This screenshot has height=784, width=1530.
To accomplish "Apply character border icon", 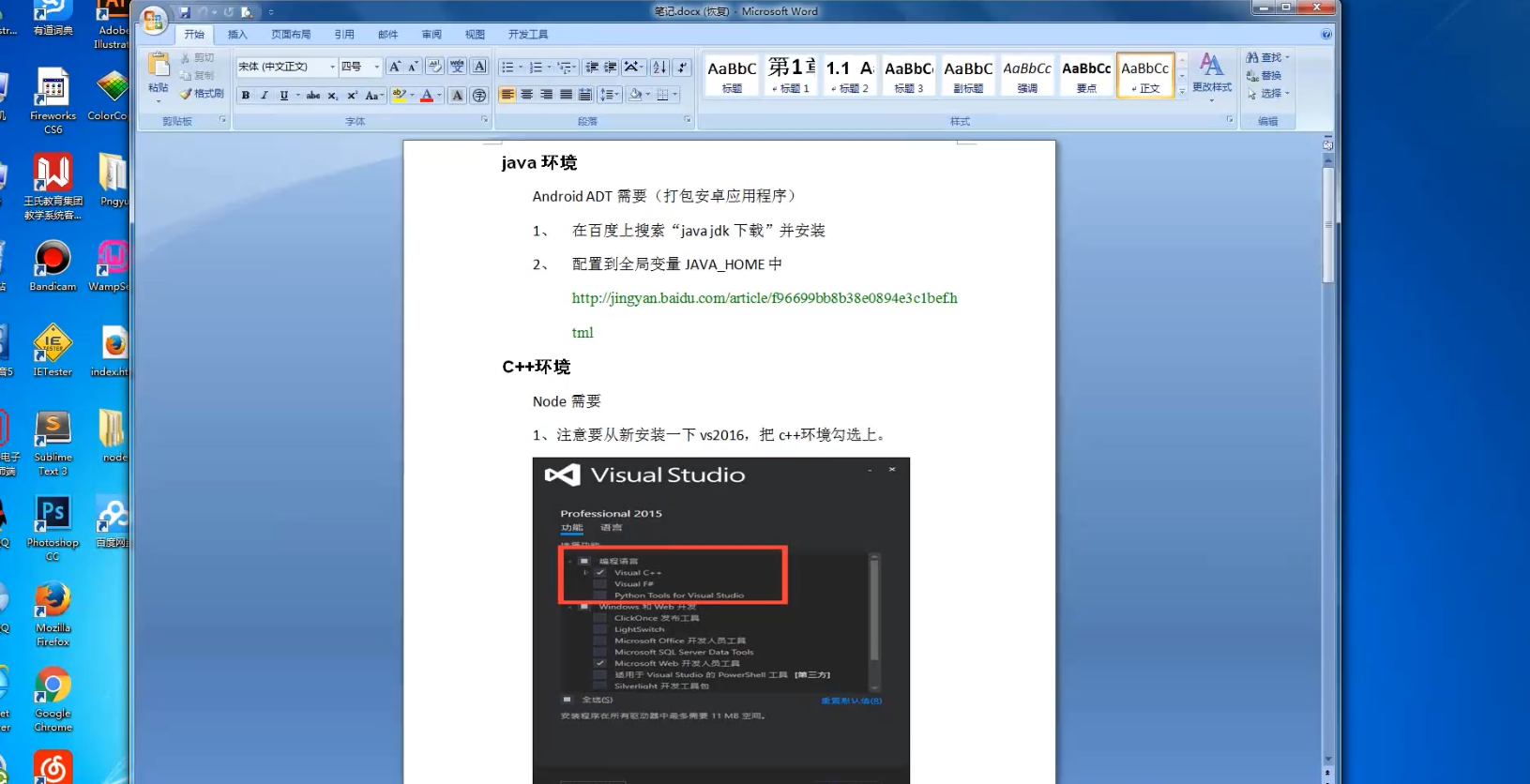I will click(x=479, y=67).
